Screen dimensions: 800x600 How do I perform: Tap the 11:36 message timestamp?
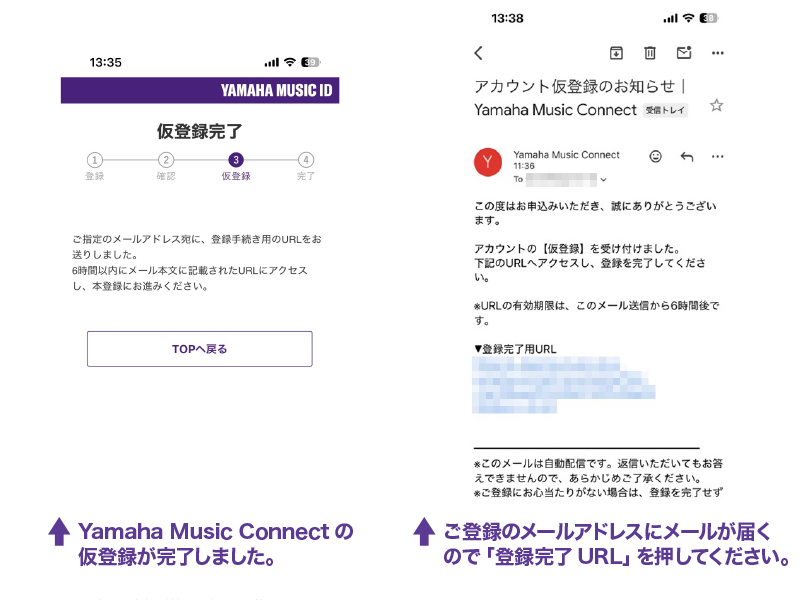pos(524,166)
